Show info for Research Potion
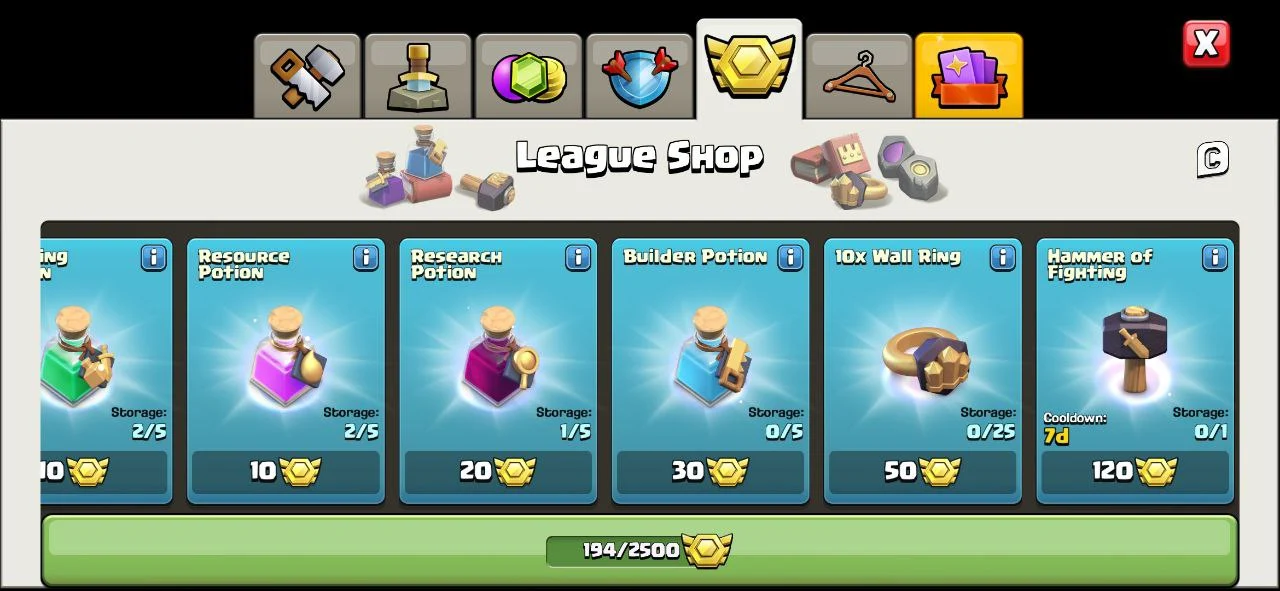The width and height of the screenshot is (1280, 591). (578, 258)
